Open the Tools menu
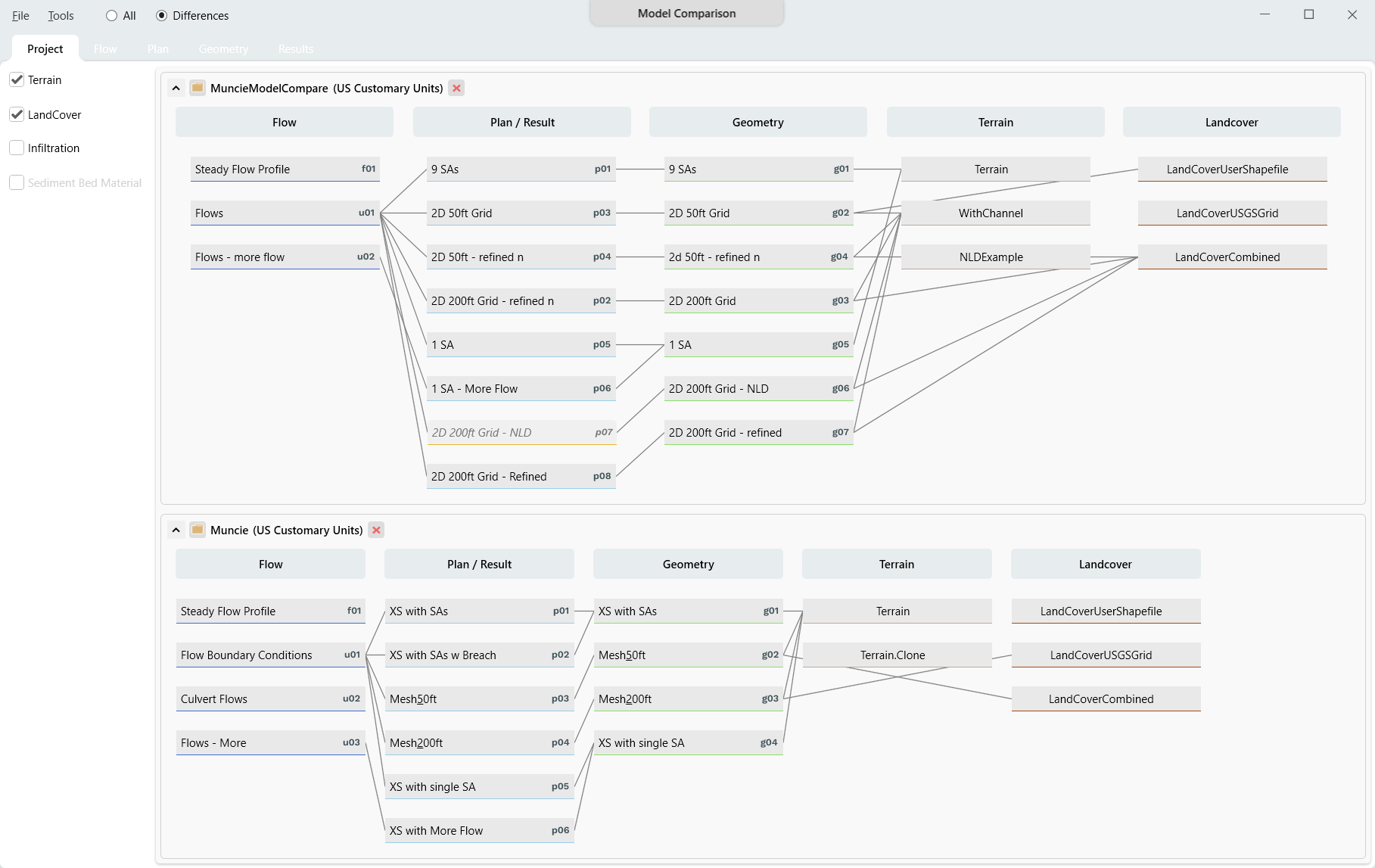 coord(61,16)
